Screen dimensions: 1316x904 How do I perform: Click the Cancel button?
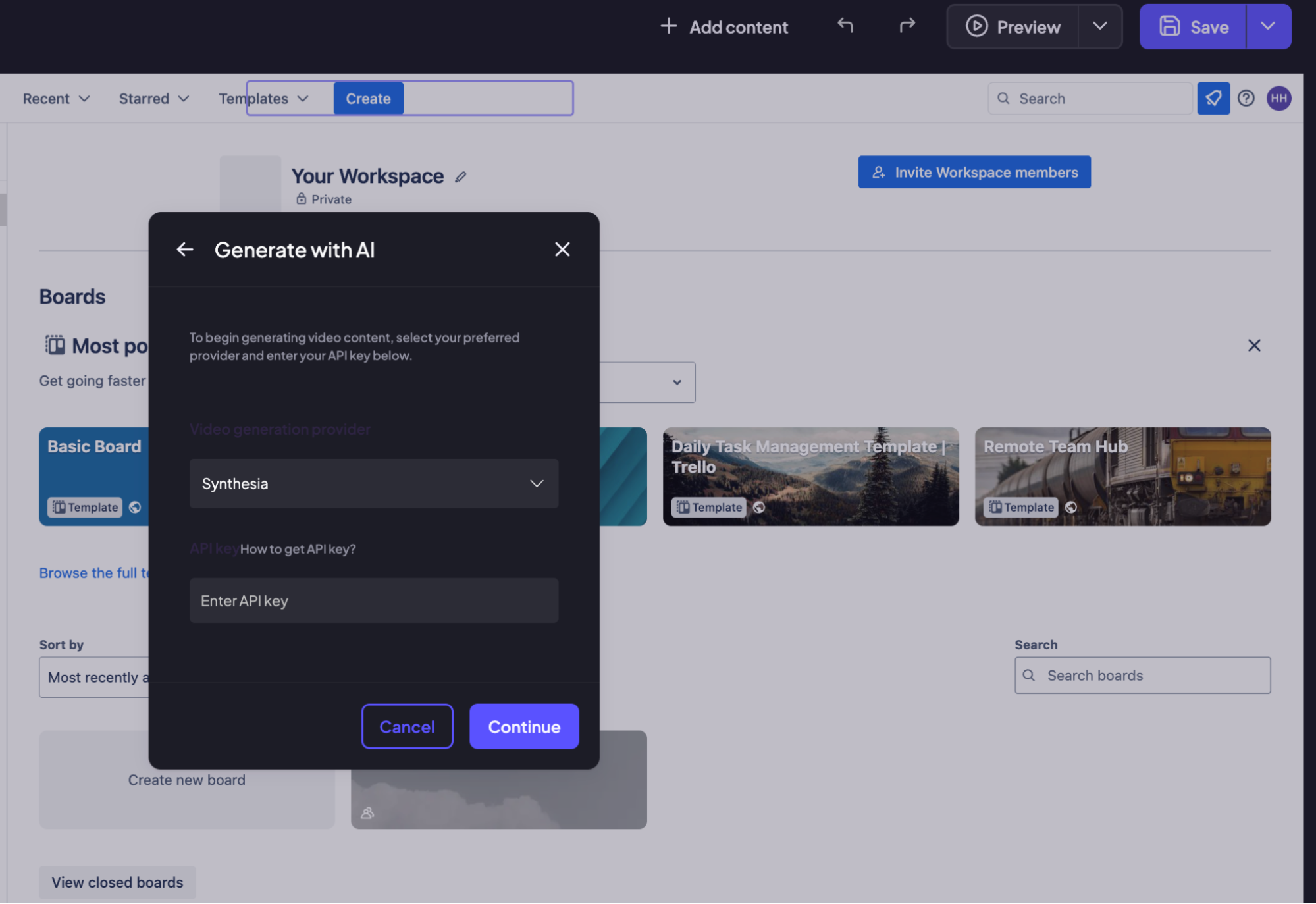tap(407, 726)
